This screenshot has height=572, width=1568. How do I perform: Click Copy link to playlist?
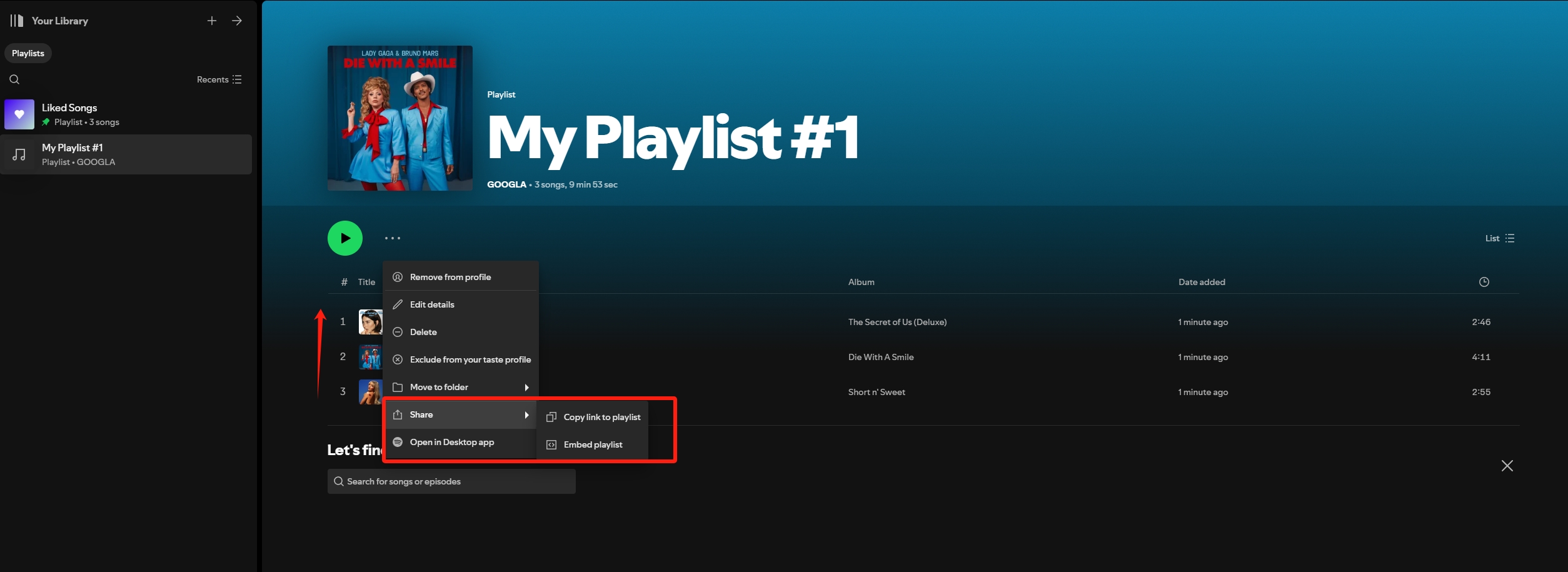[x=593, y=417]
